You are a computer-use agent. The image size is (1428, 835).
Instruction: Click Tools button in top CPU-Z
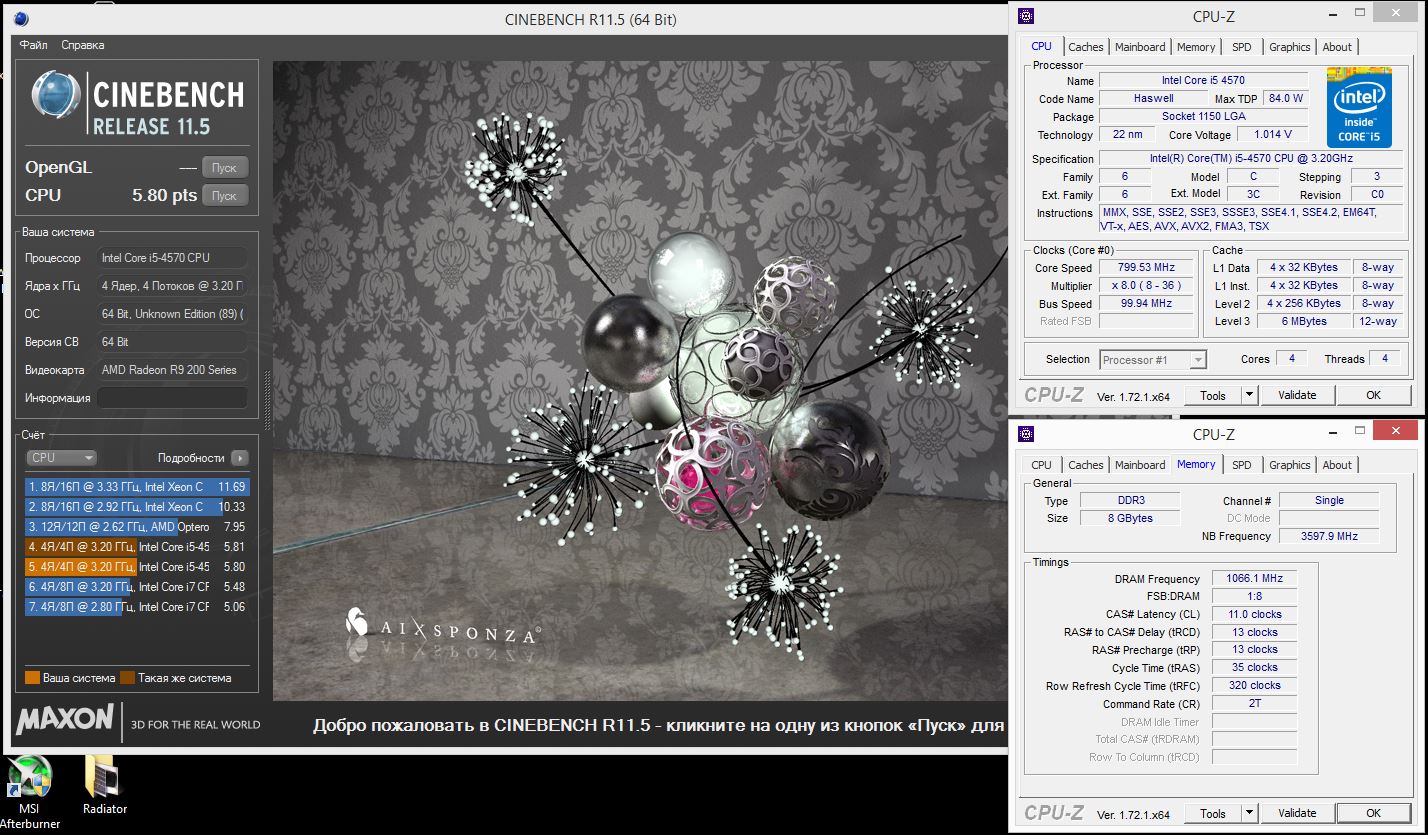[1213, 395]
